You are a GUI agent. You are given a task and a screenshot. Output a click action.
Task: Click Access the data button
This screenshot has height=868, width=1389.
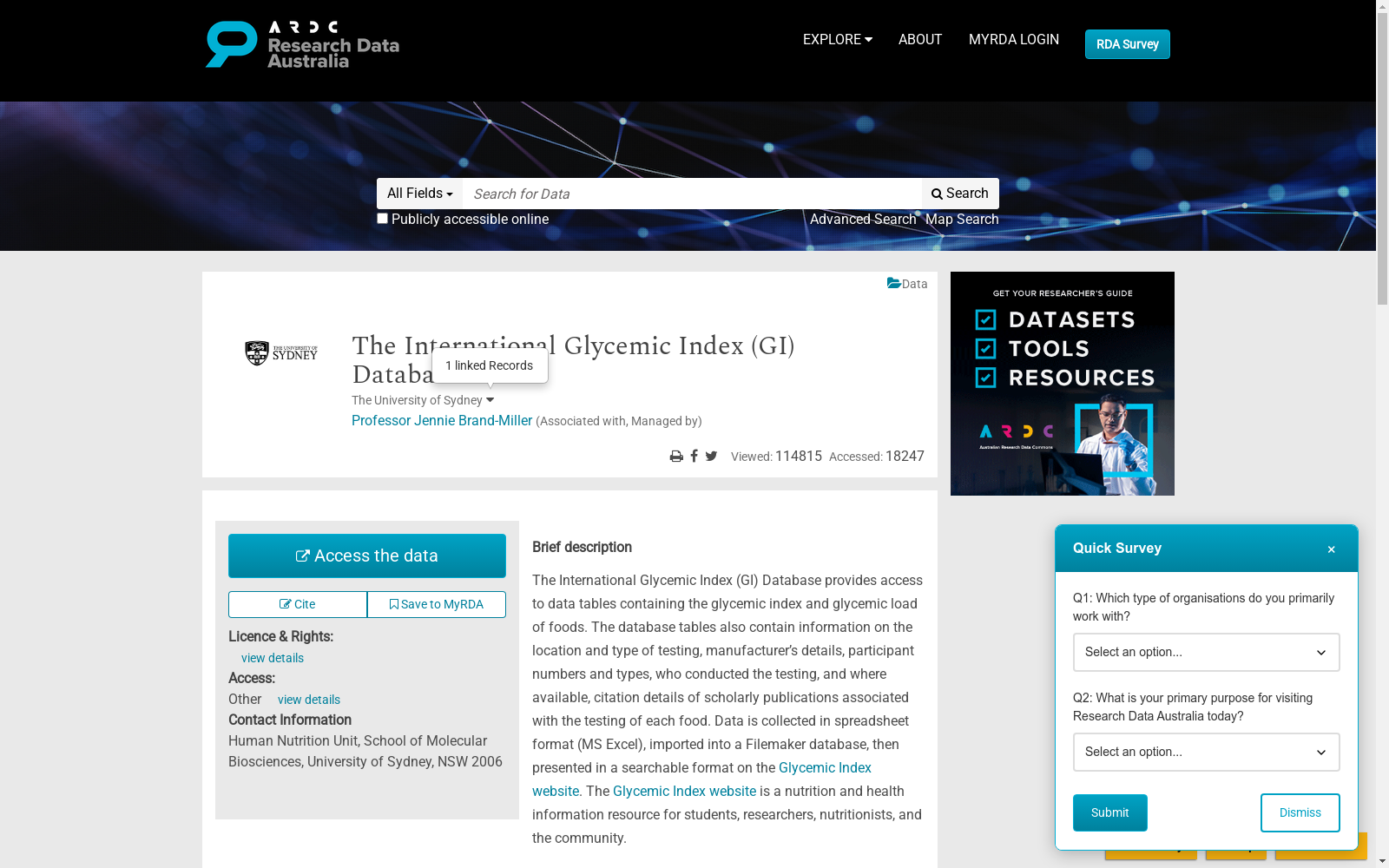pos(367,556)
